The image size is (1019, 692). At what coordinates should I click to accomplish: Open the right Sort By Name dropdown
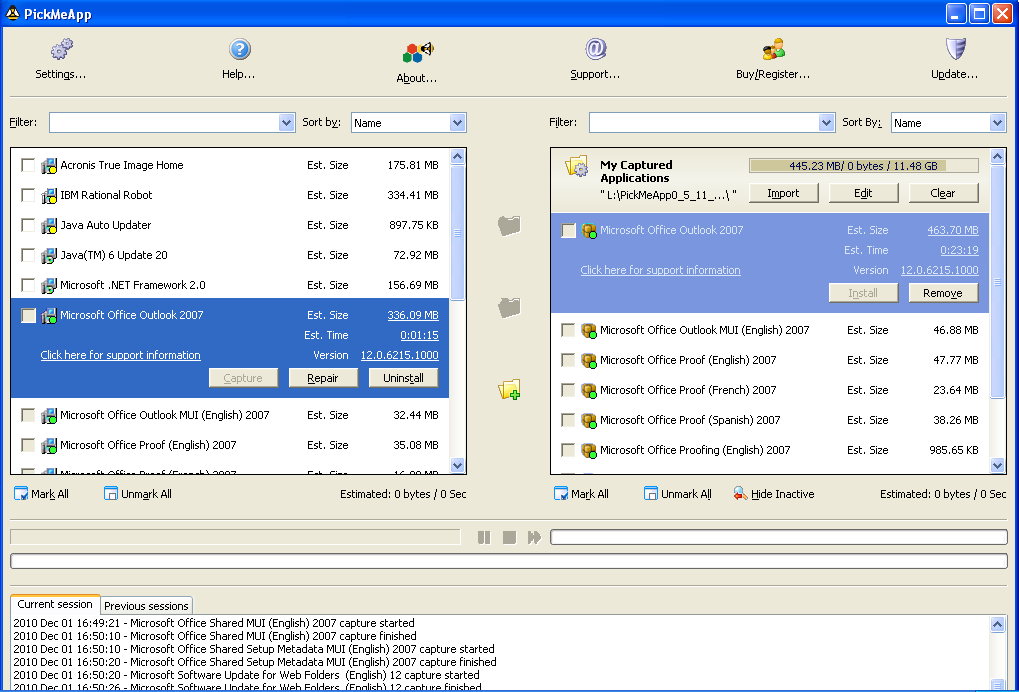click(998, 123)
